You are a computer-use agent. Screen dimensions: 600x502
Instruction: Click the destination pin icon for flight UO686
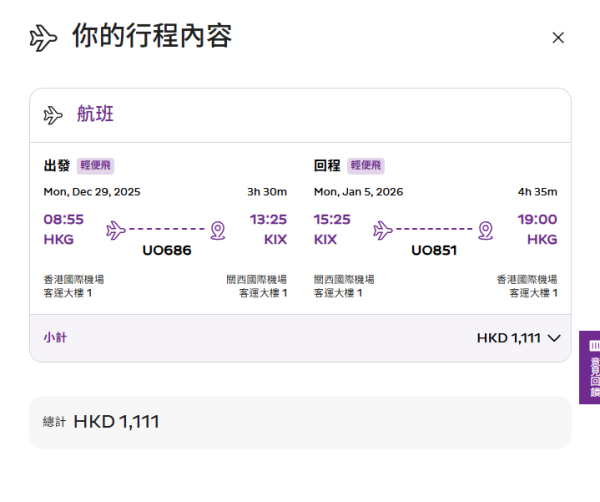(x=218, y=230)
